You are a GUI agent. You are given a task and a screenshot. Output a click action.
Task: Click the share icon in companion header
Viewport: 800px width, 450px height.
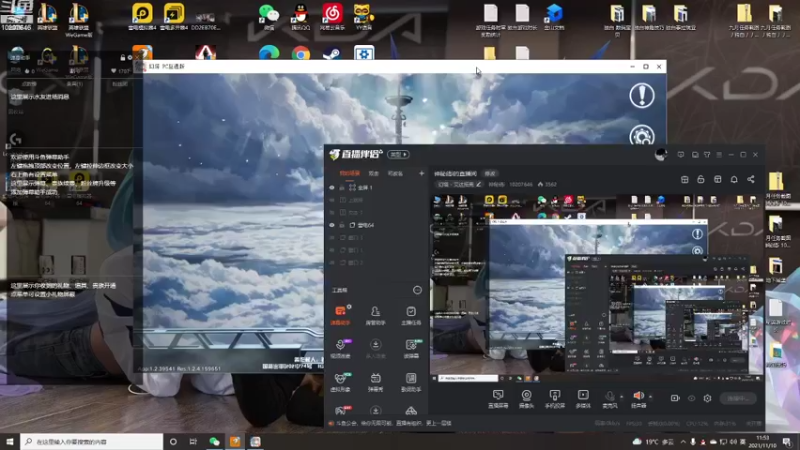coord(751,179)
